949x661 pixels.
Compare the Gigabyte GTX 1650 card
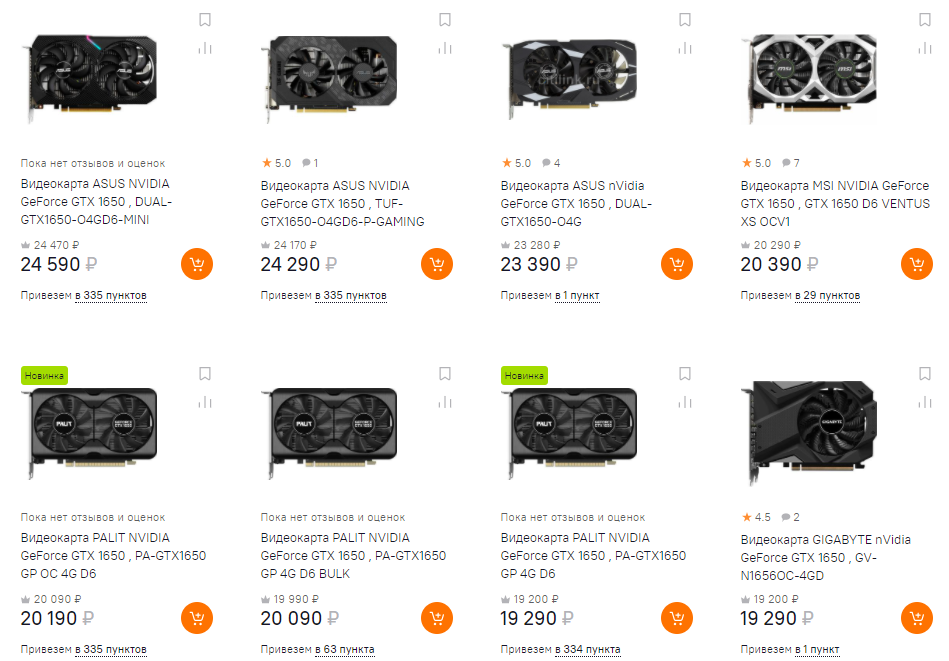925,402
